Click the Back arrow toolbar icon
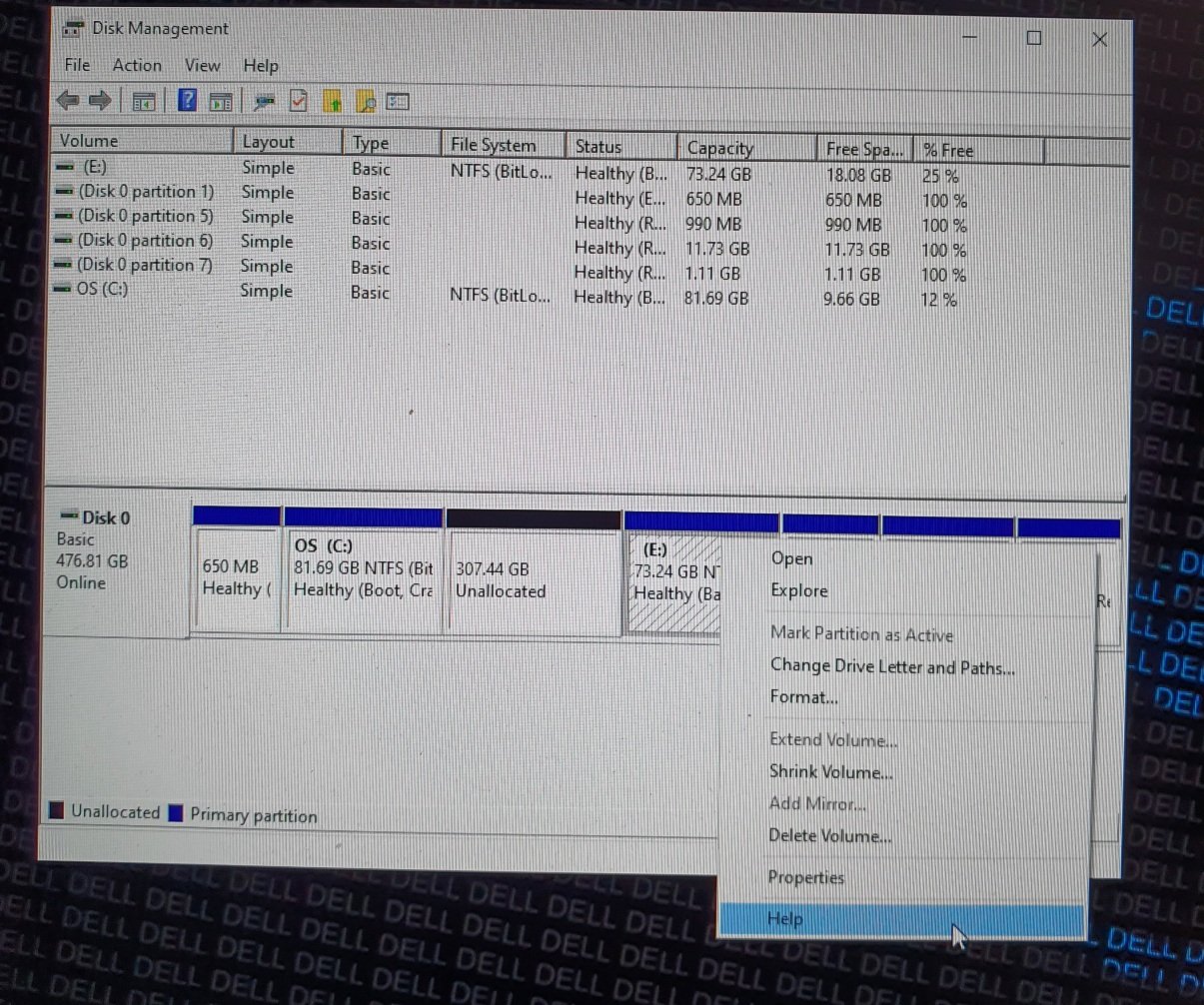Viewport: 1204px width, 1005px height. point(68,100)
